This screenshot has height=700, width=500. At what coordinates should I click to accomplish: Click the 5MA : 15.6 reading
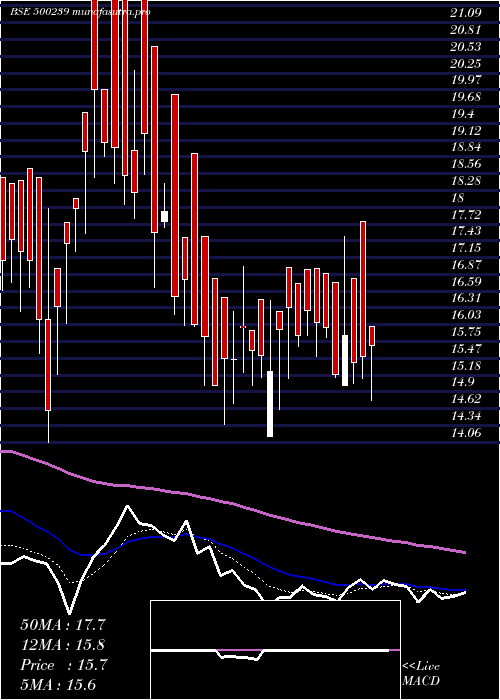tap(58, 685)
